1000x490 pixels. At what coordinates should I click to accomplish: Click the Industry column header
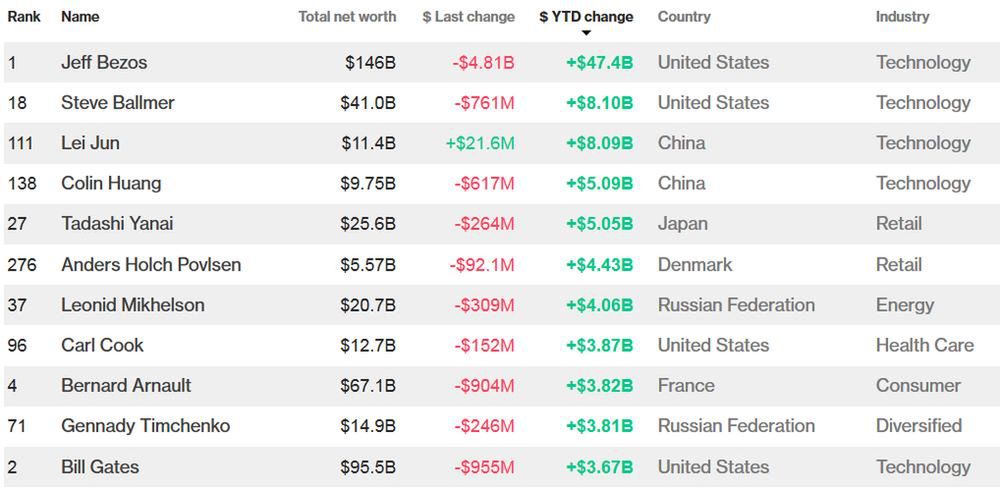tap(902, 17)
